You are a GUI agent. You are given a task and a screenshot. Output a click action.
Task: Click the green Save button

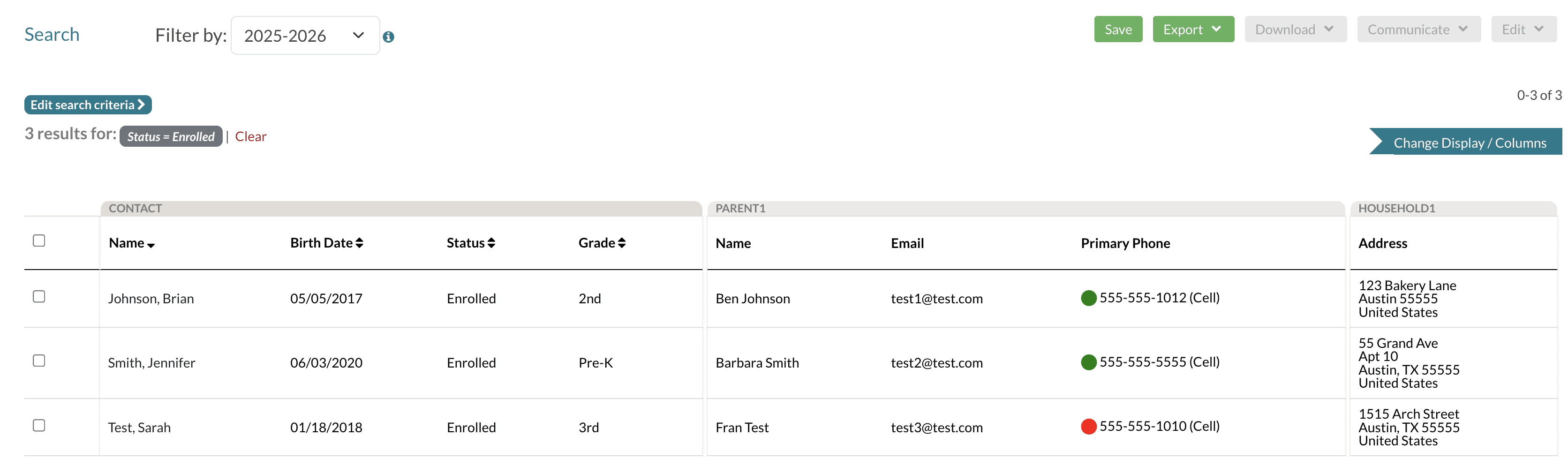tap(1118, 29)
